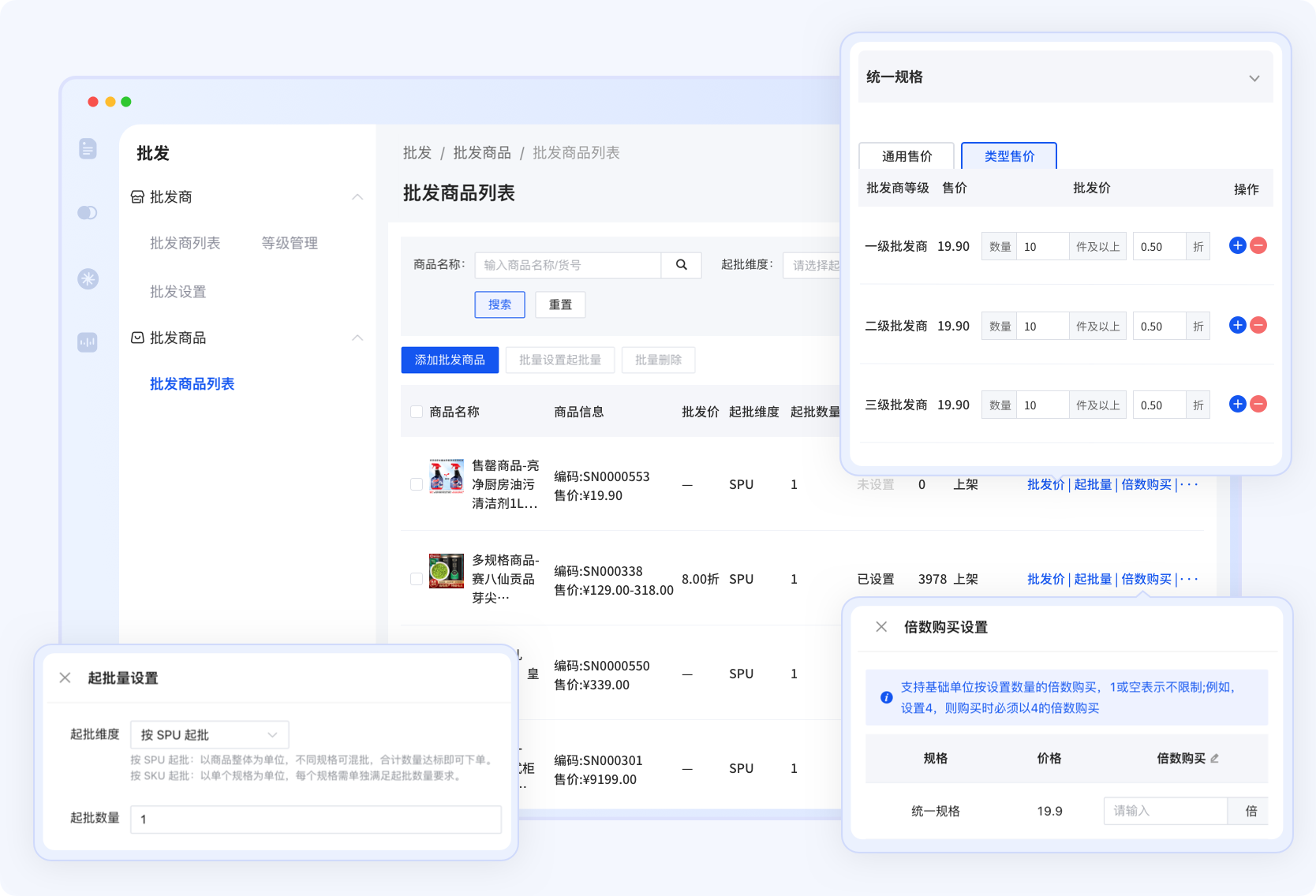Click 批发商品 in the breadcrumb
1316x896 pixels.
point(482,152)
